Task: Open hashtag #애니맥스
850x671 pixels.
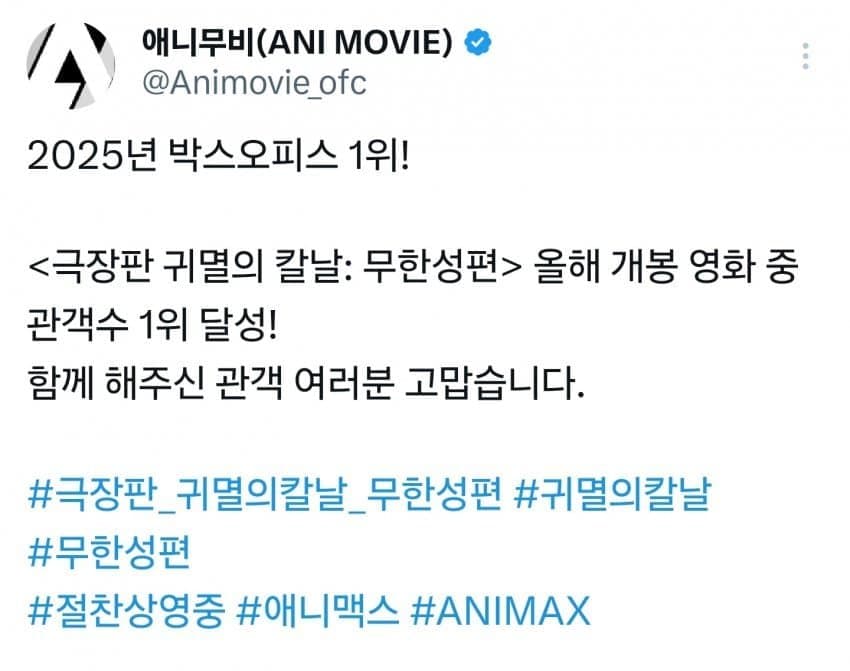Action: coord(318,611)
